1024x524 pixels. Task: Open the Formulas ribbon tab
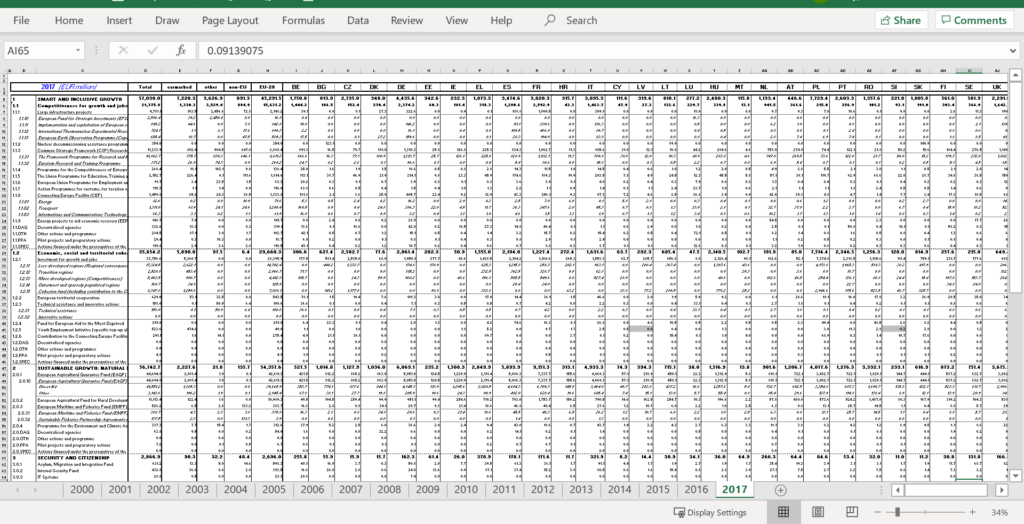(x=303, y=20)
